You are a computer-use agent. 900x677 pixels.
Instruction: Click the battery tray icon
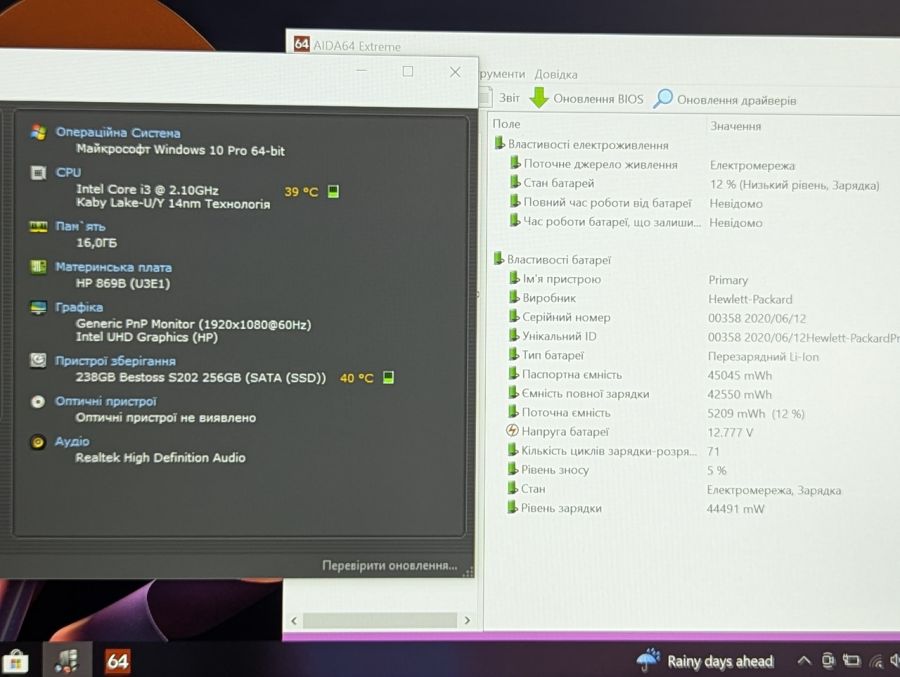(851, 661)
